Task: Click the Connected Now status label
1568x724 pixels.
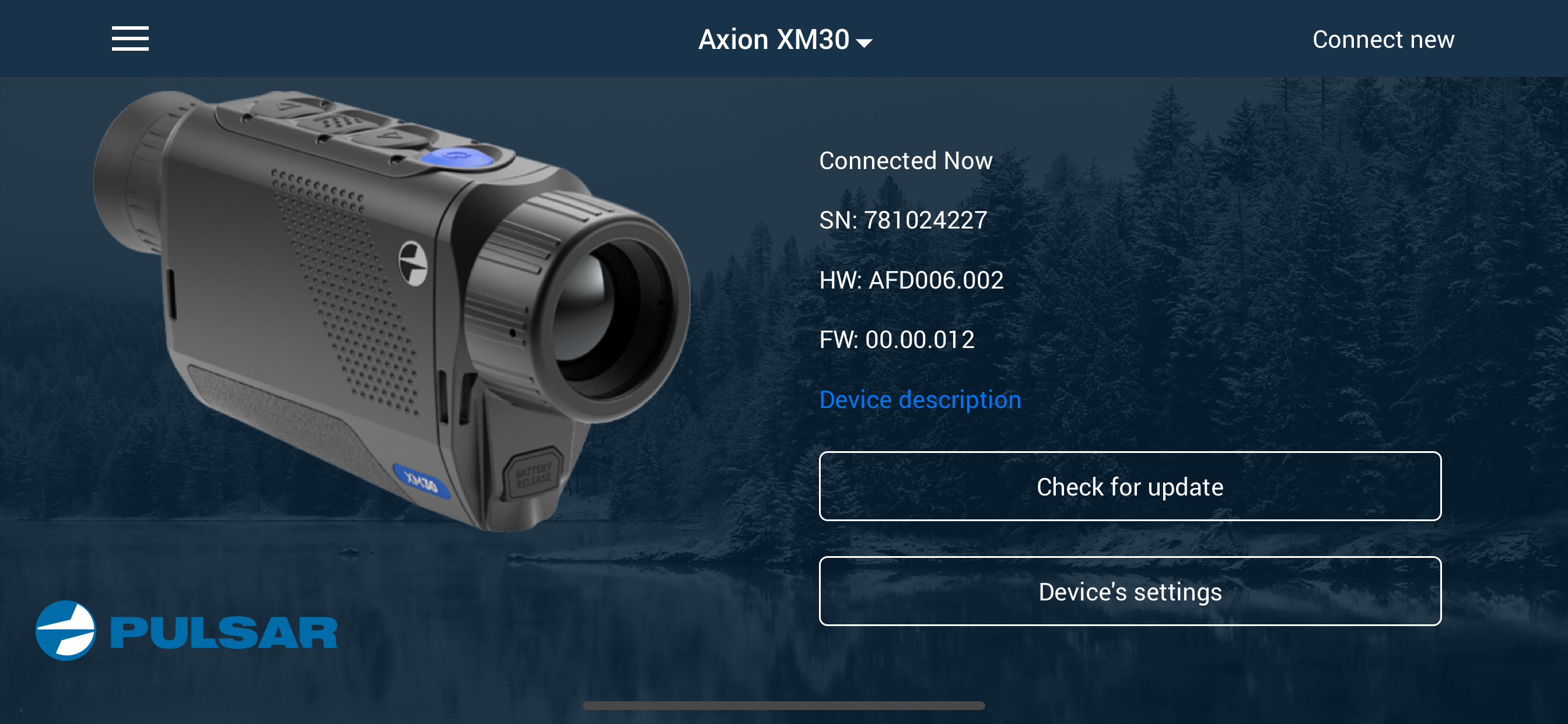Action: pyautogui.click(x=907, y=161)
